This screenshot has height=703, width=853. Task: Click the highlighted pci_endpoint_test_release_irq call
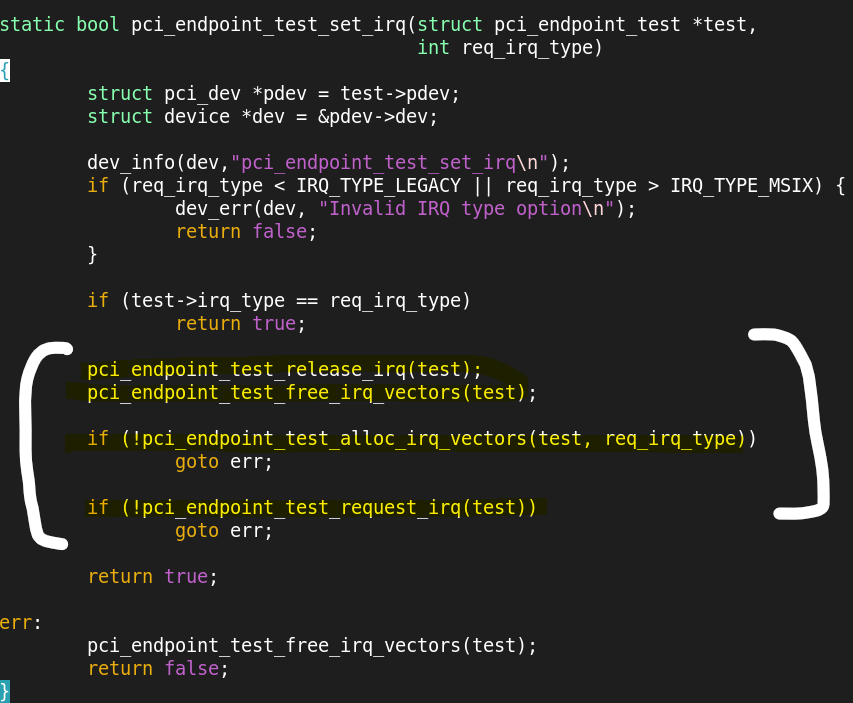(284, 370)
